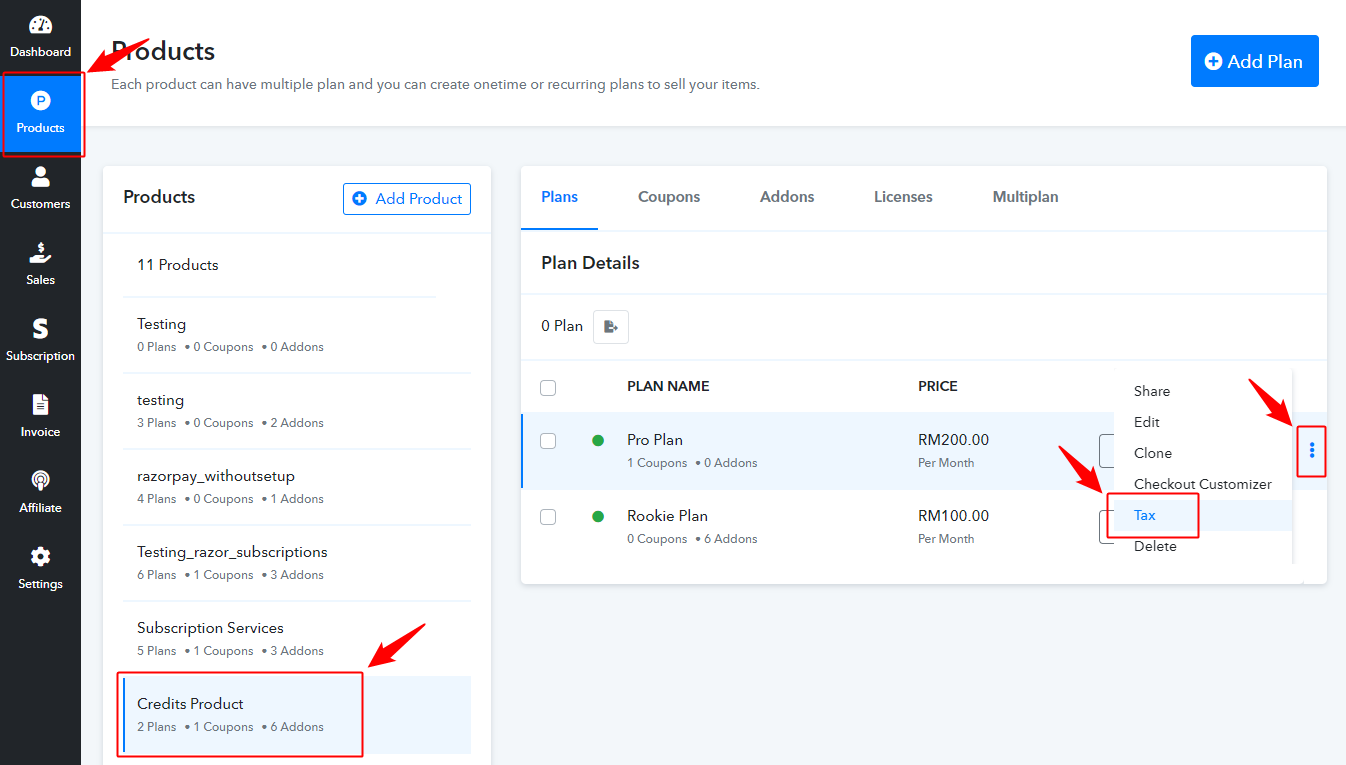
Task: Select the razorpay_withoutsetup product
Action: (297, 487)
